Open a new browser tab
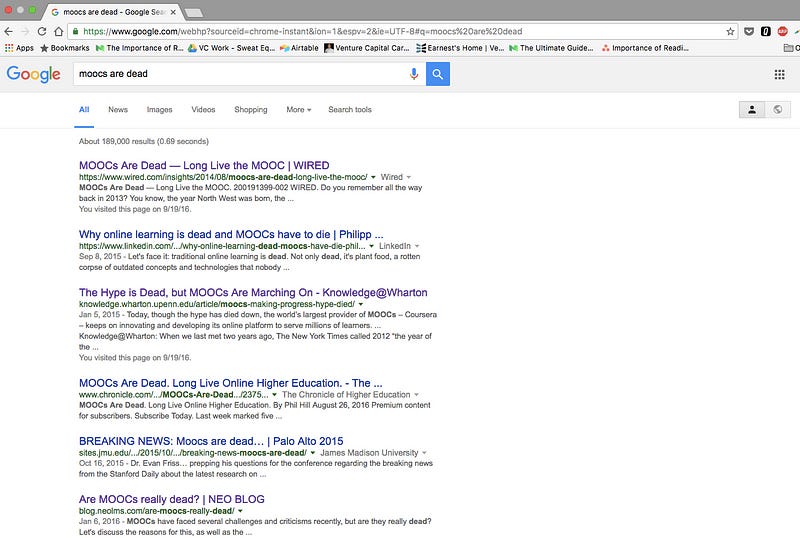Screen dimensions: 800x538 [x=194, y=13]
